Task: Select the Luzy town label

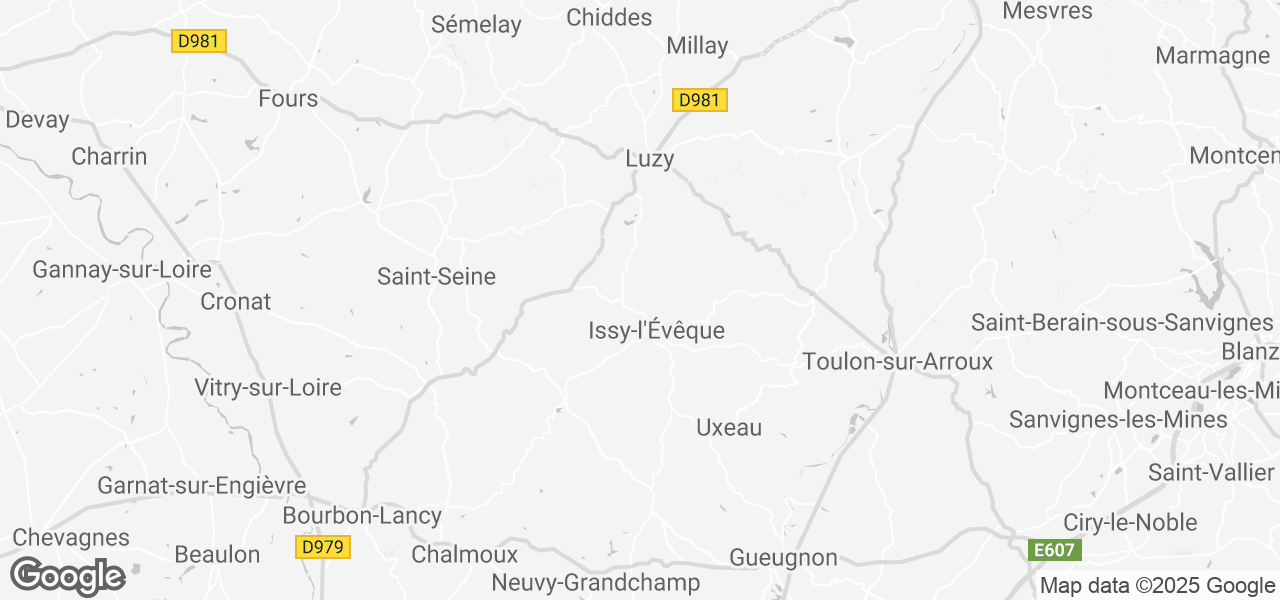Action: (650, 159)
